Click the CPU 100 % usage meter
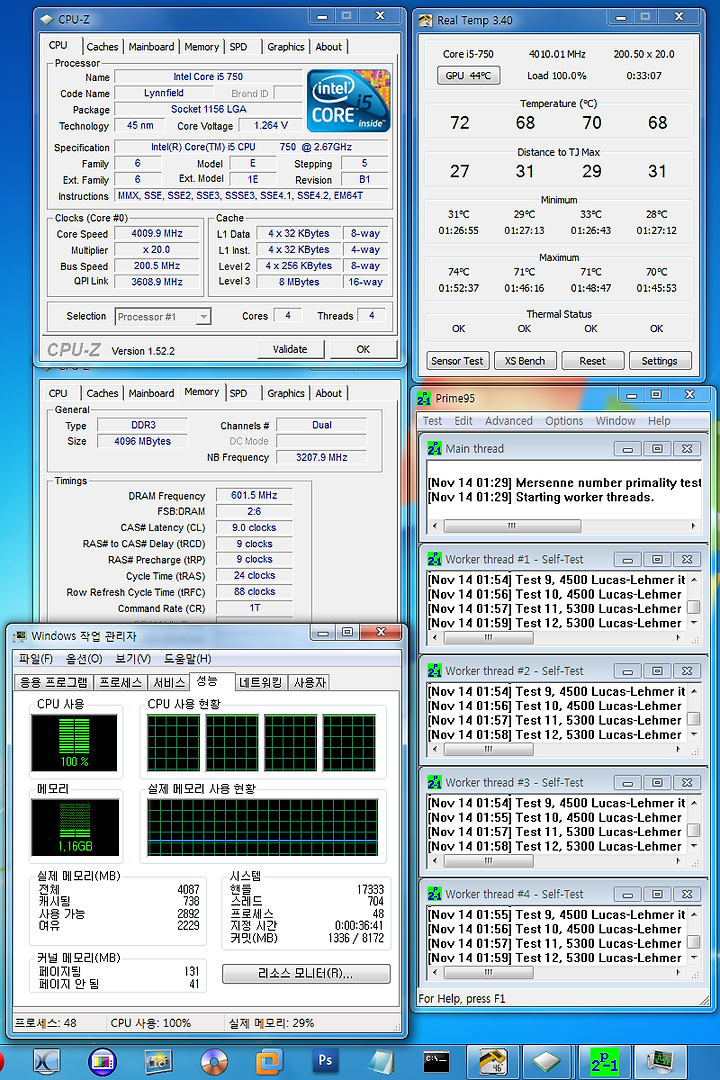This screenshot has width=720, height=1080. click(74, 742)
